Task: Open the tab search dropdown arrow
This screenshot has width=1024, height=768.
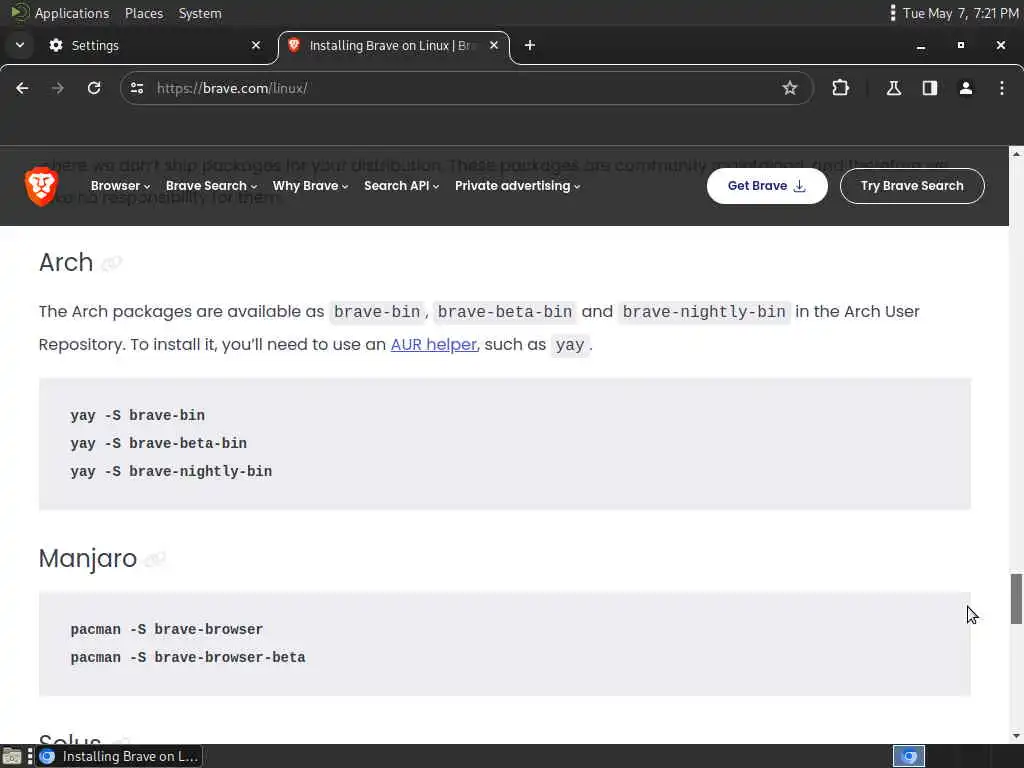Action: (20, 45)
